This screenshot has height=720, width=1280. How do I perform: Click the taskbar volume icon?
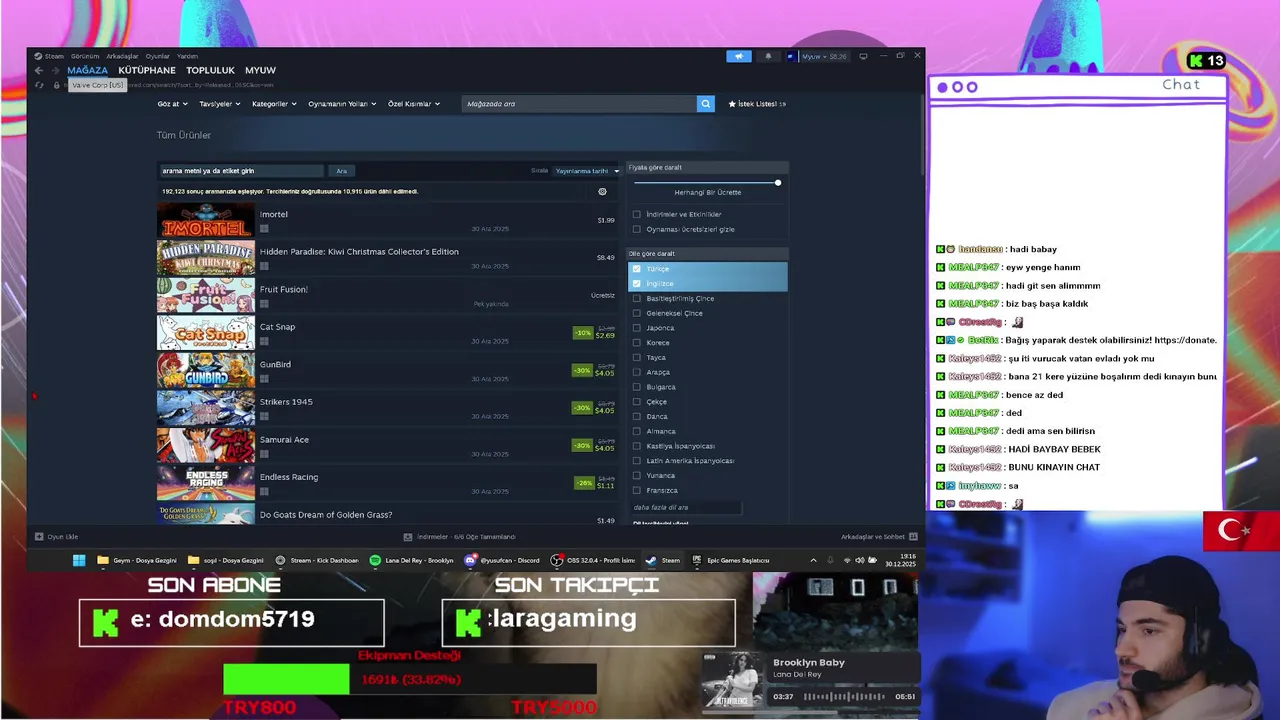860,560
